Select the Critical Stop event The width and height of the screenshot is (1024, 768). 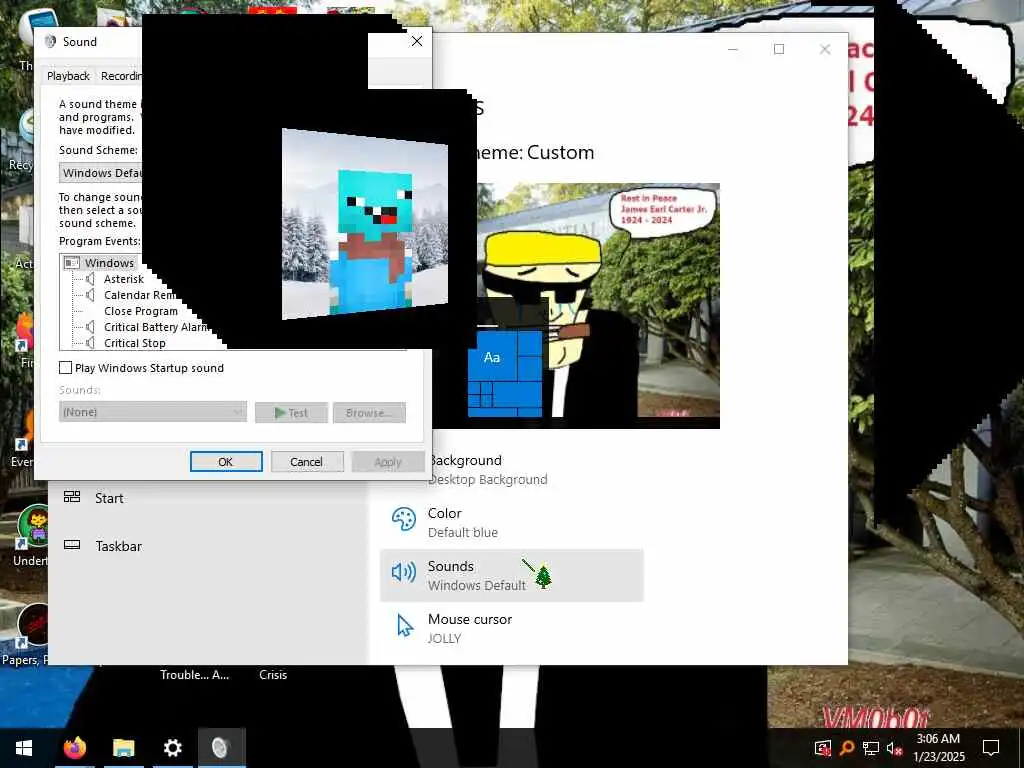[135, 343]
